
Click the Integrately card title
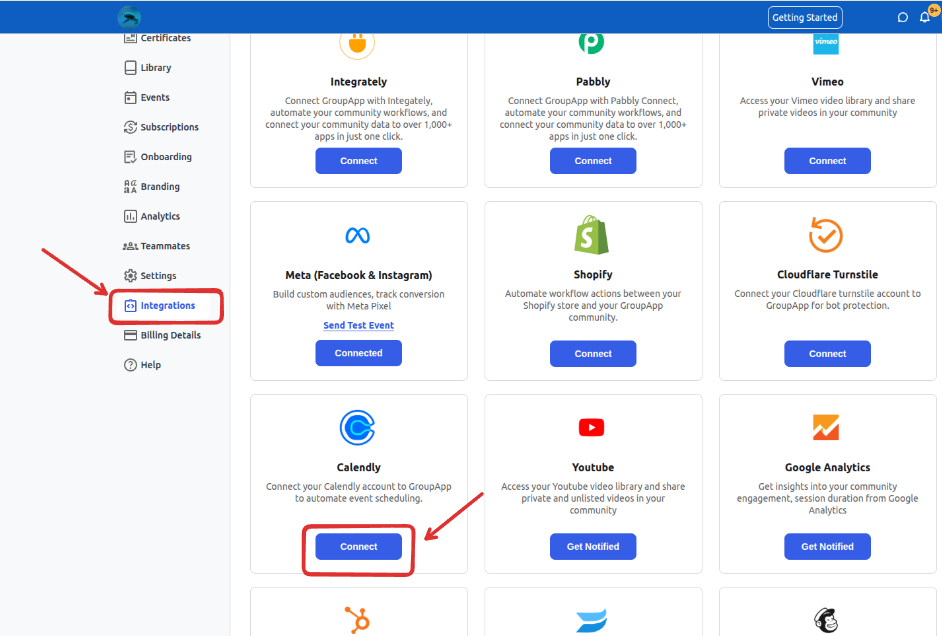click(x=359, y=82)
